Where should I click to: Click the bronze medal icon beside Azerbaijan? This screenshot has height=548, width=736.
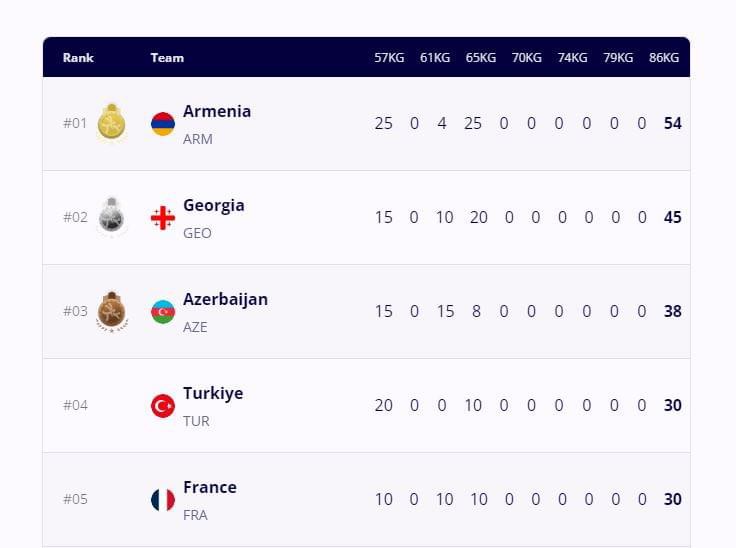coord(112,311)
